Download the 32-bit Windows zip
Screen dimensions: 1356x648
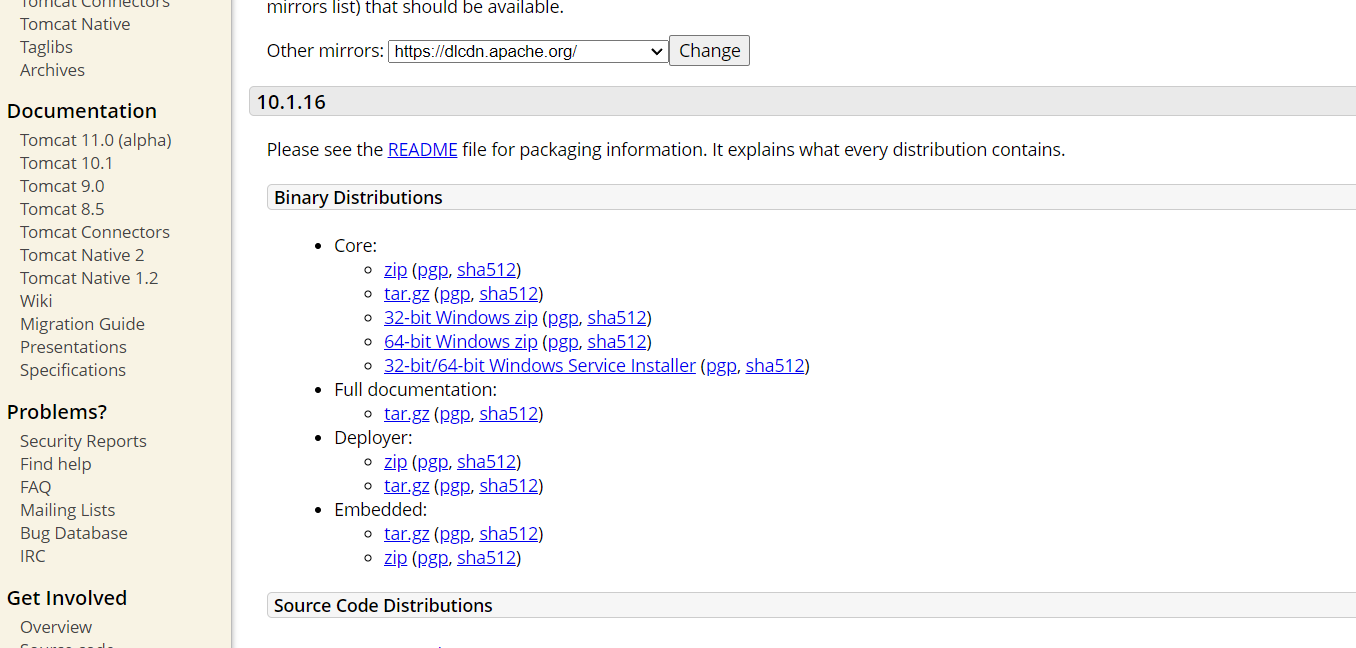pyautogui.click(x=461, y=318)
